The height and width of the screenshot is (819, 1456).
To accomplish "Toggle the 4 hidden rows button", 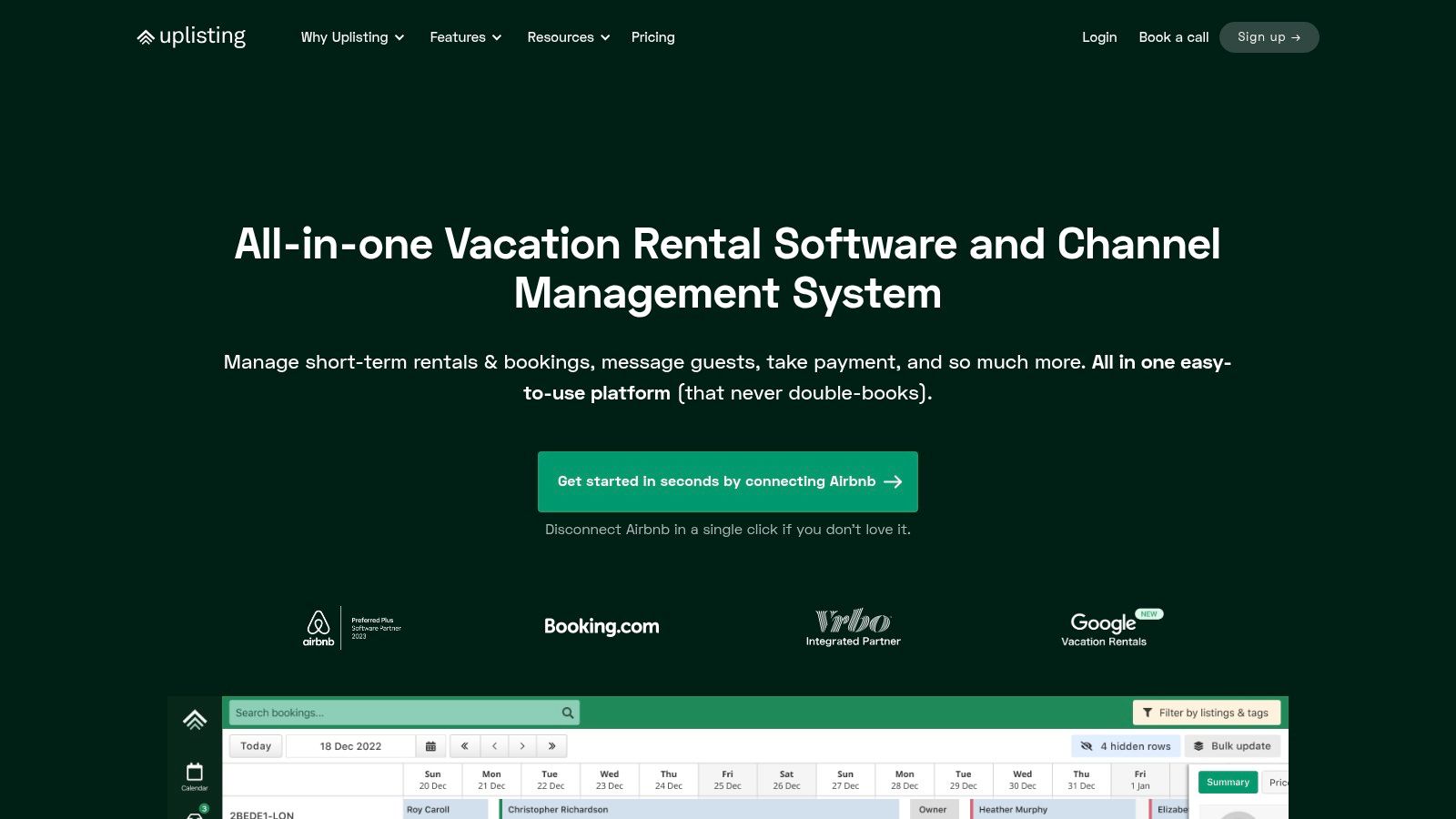I will pos(1126,746).
